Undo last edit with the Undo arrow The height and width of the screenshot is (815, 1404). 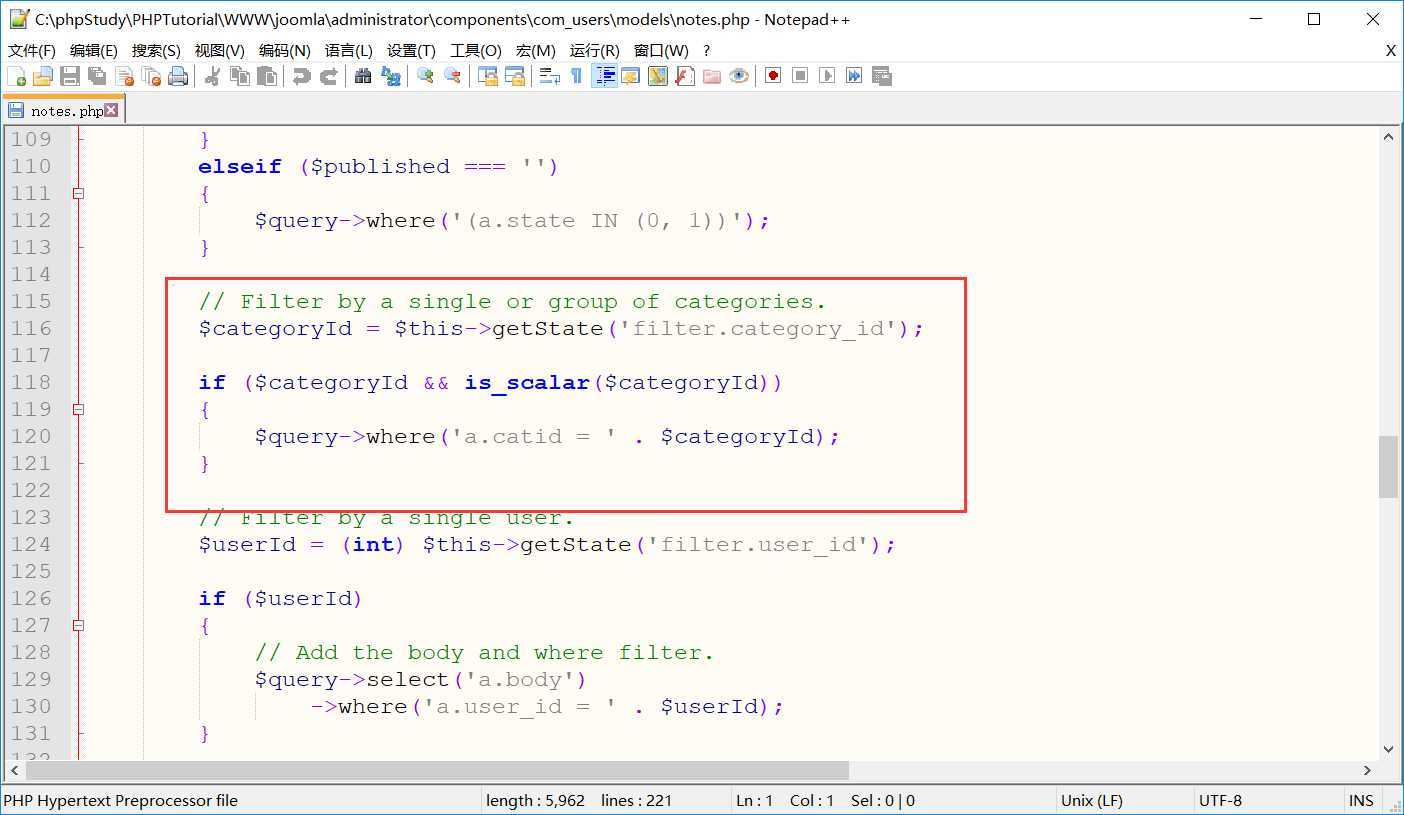(301, 76)
